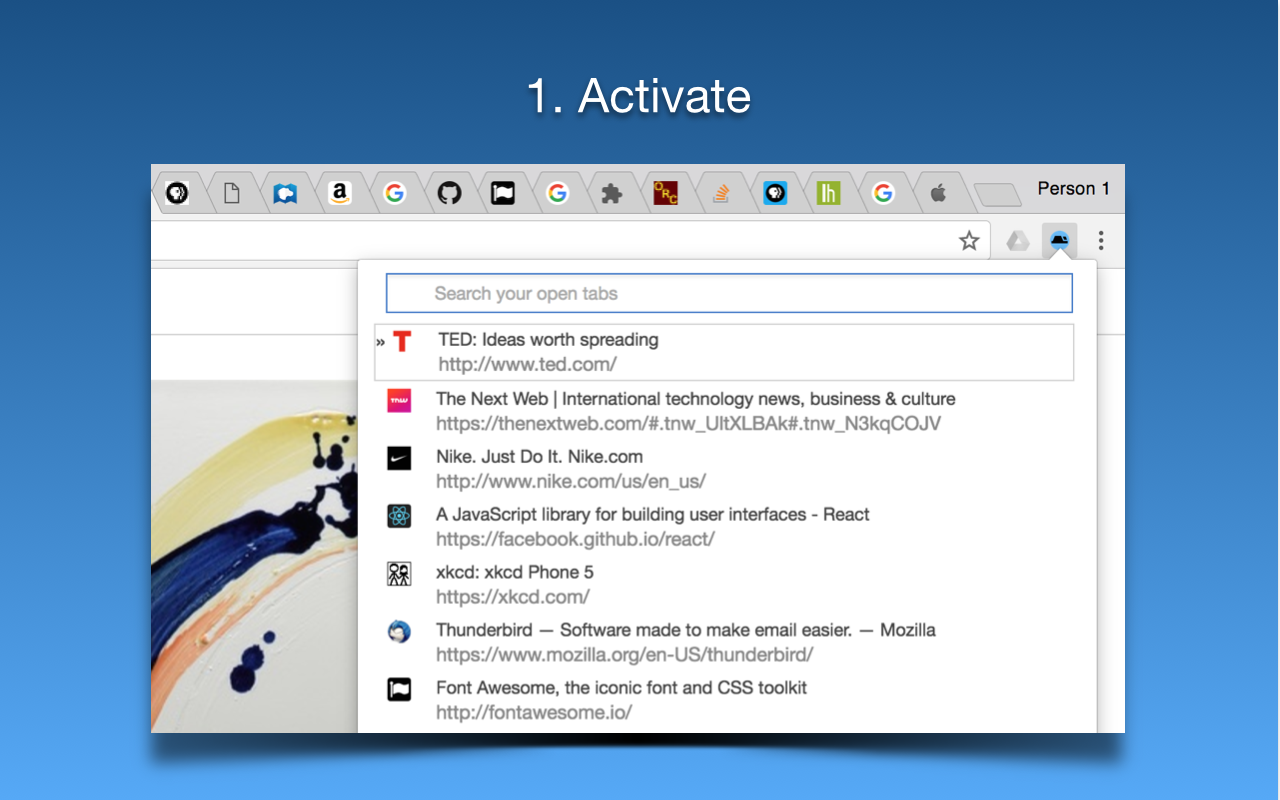Select the Thunderbird Mozilla result title
Viewport: 1280px width, 800px height.
686,630
